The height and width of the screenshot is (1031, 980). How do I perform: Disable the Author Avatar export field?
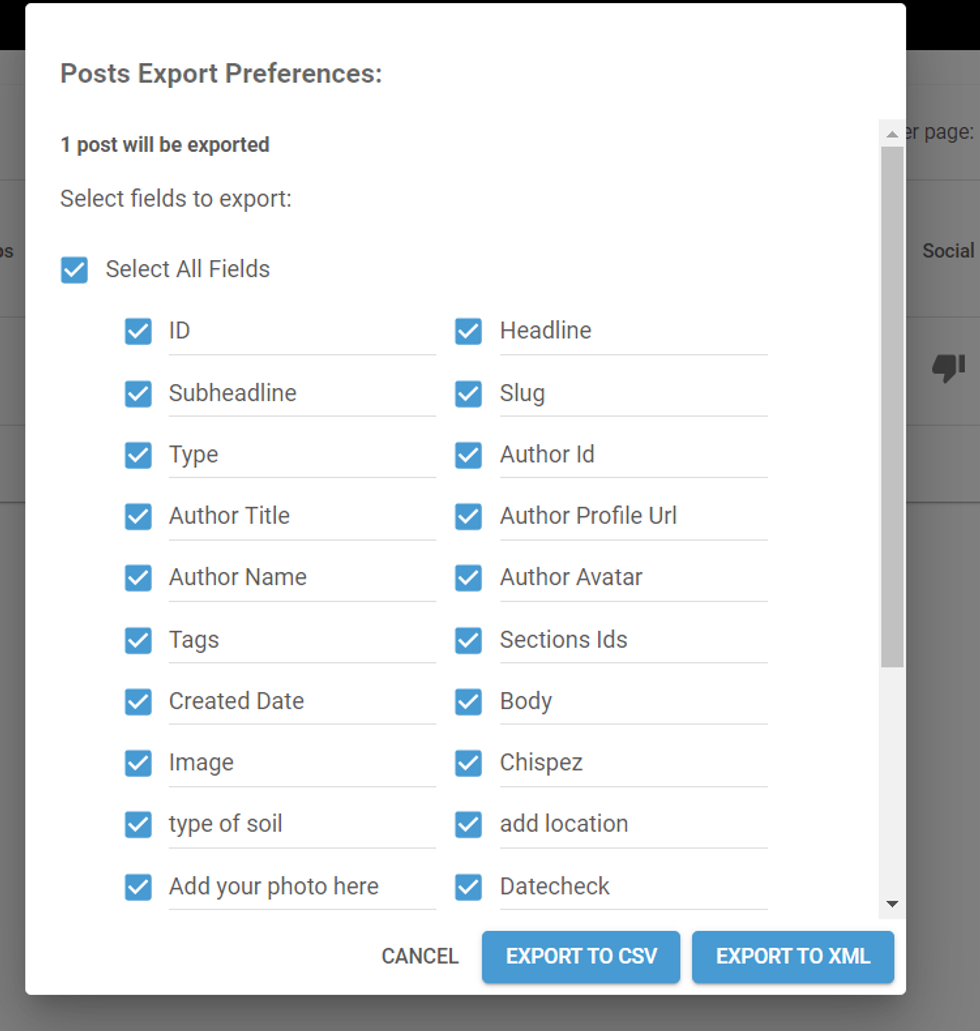[468, 577]
